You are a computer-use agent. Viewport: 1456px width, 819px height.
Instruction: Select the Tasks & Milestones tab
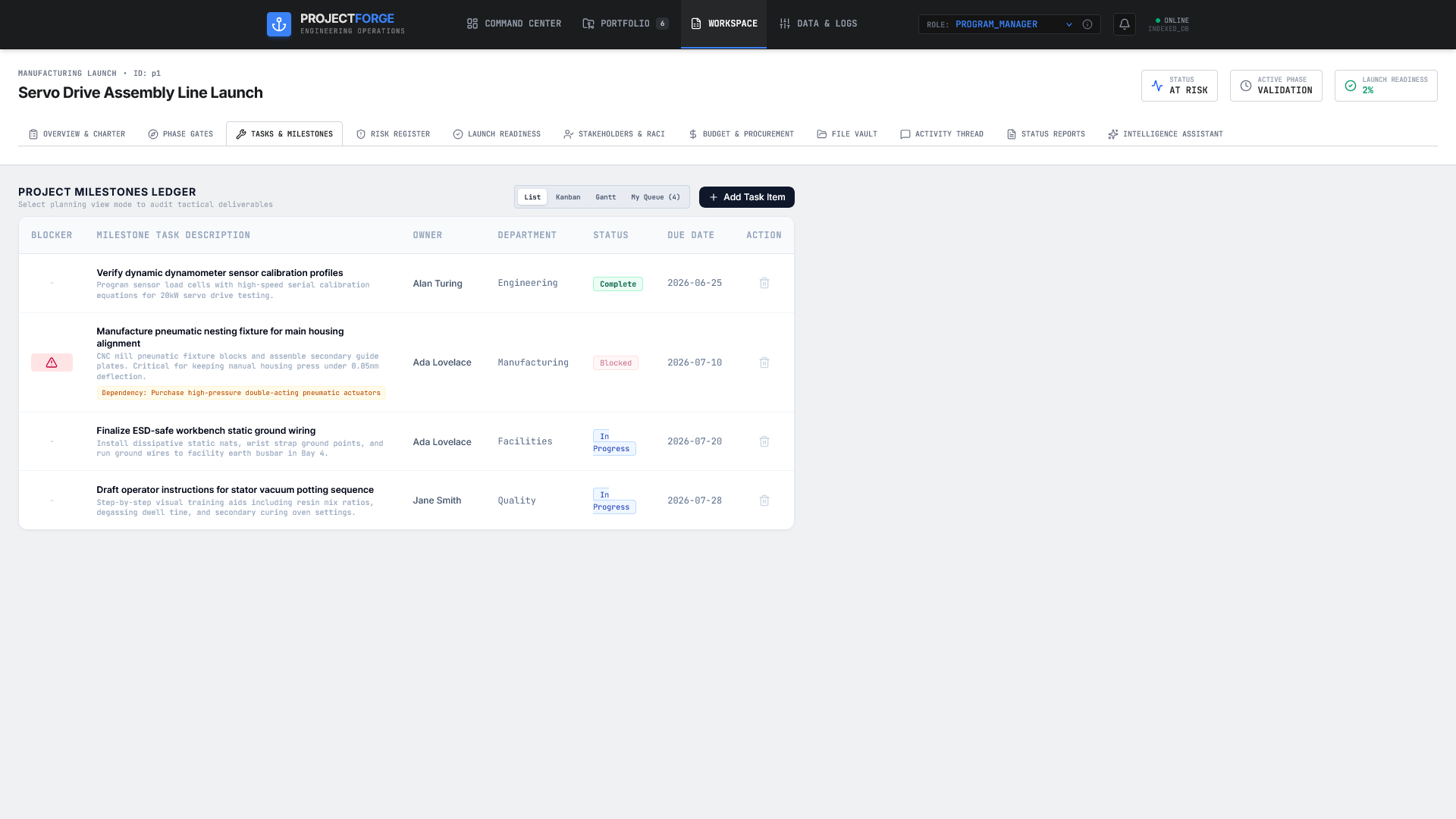point(284,134)
